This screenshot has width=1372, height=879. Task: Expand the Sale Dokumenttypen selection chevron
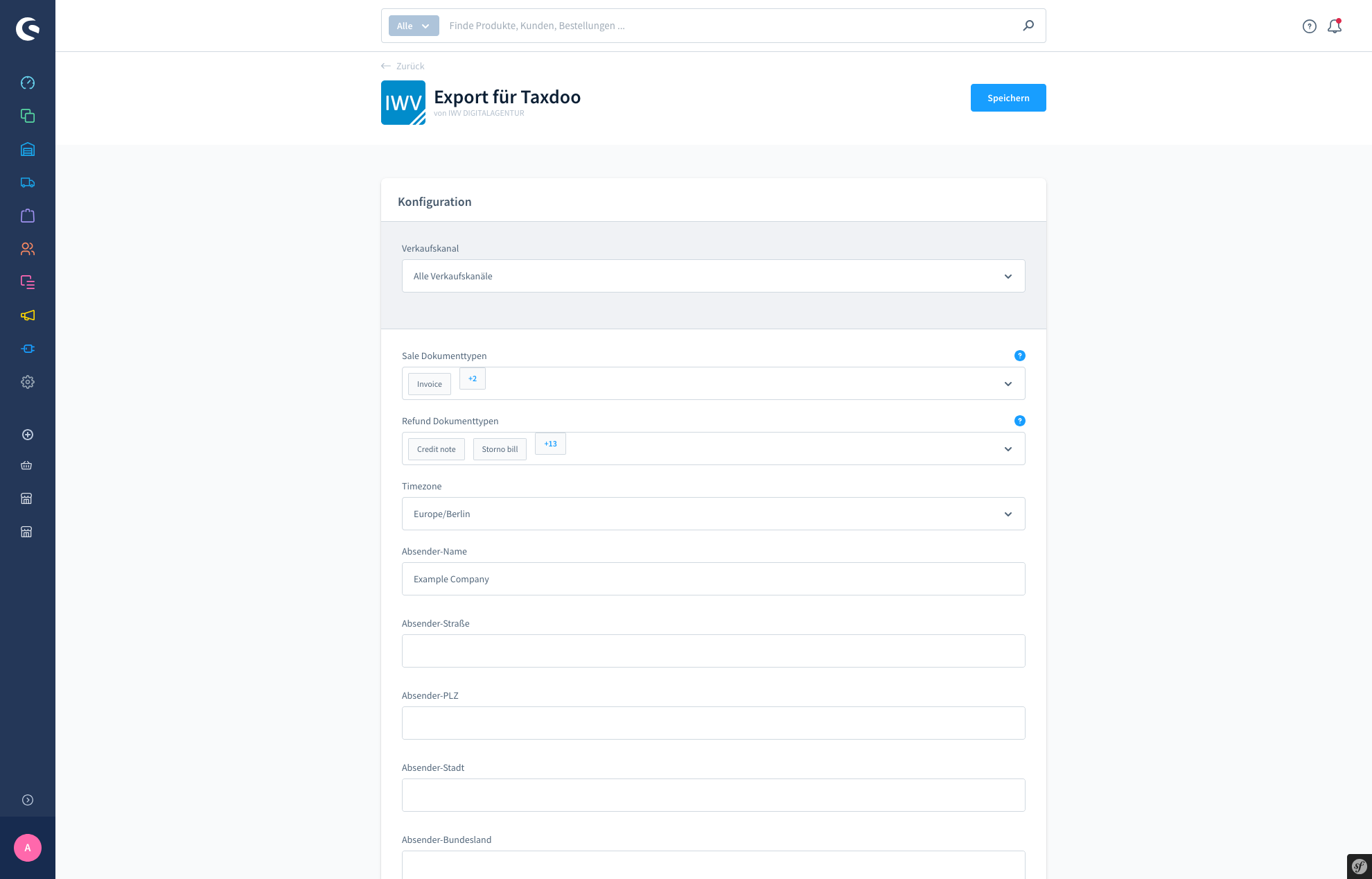tap(1008, 384)
